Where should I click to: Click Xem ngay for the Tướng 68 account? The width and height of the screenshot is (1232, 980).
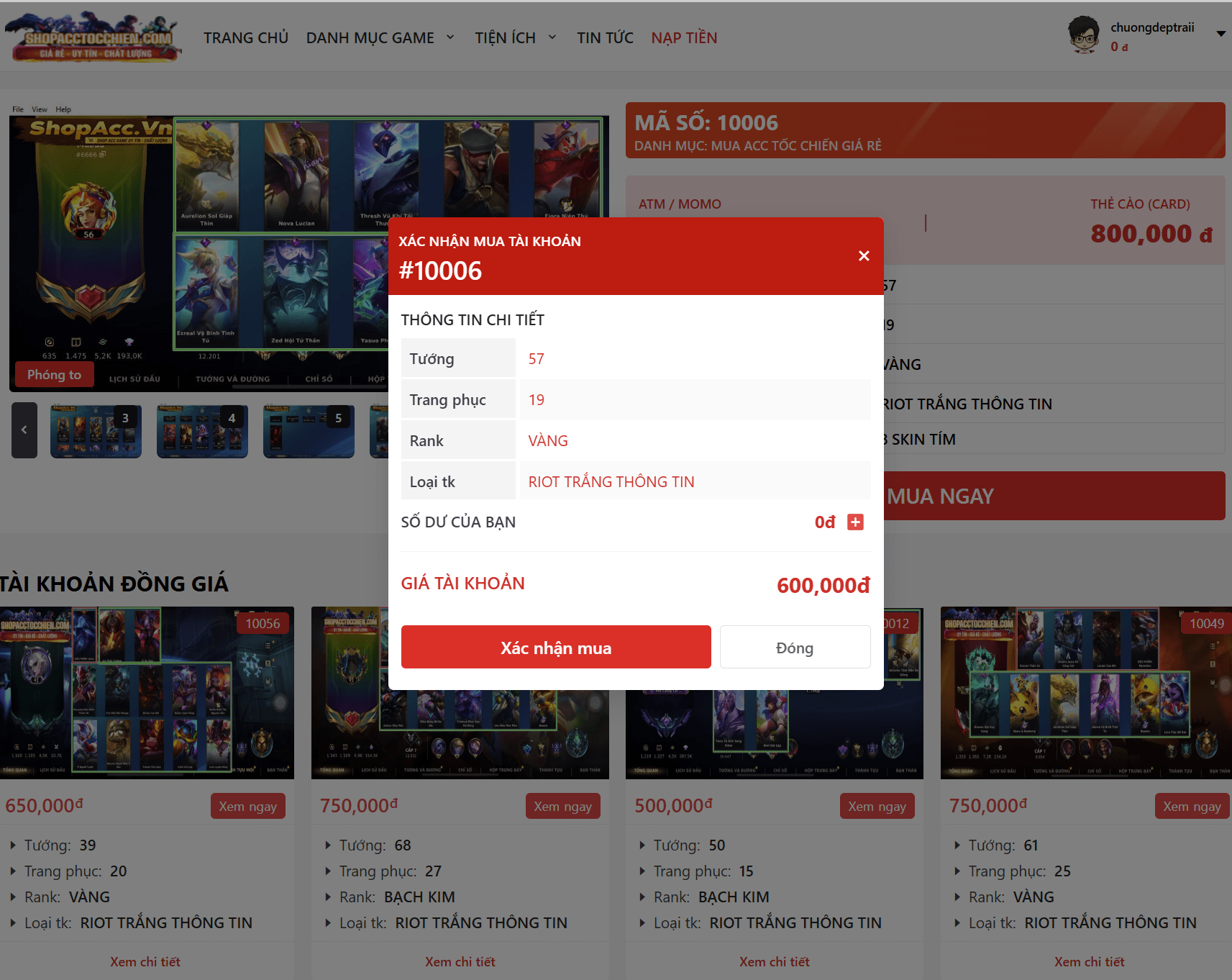pyautogui.click(x=562, y=806)
